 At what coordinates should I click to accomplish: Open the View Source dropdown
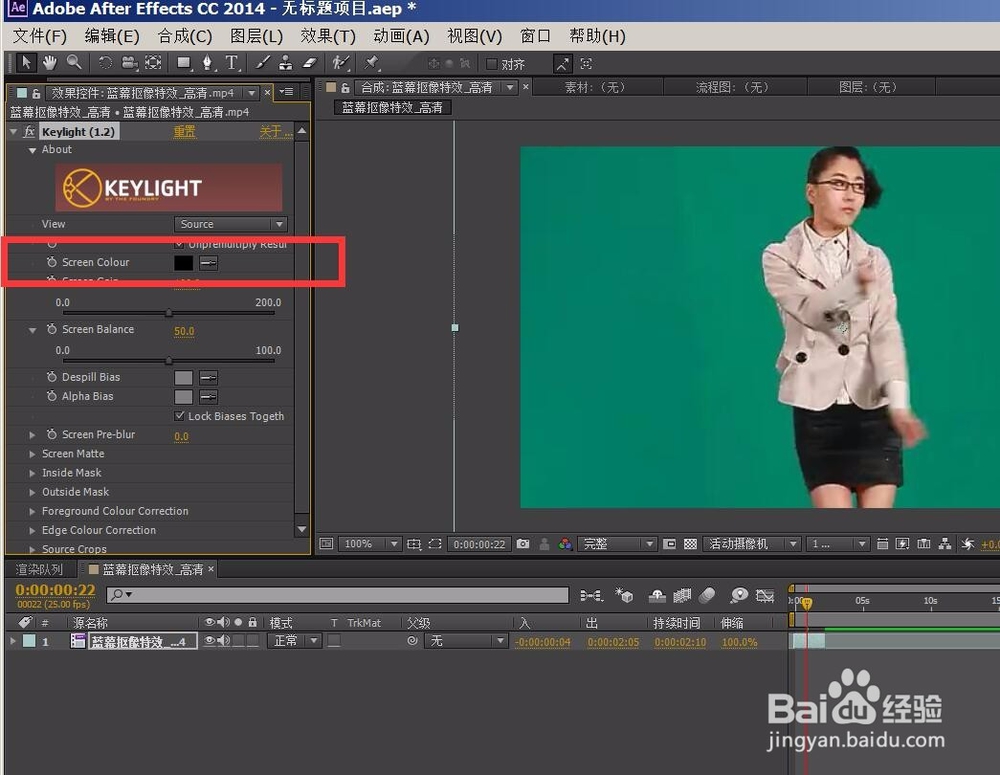point(231,224)
